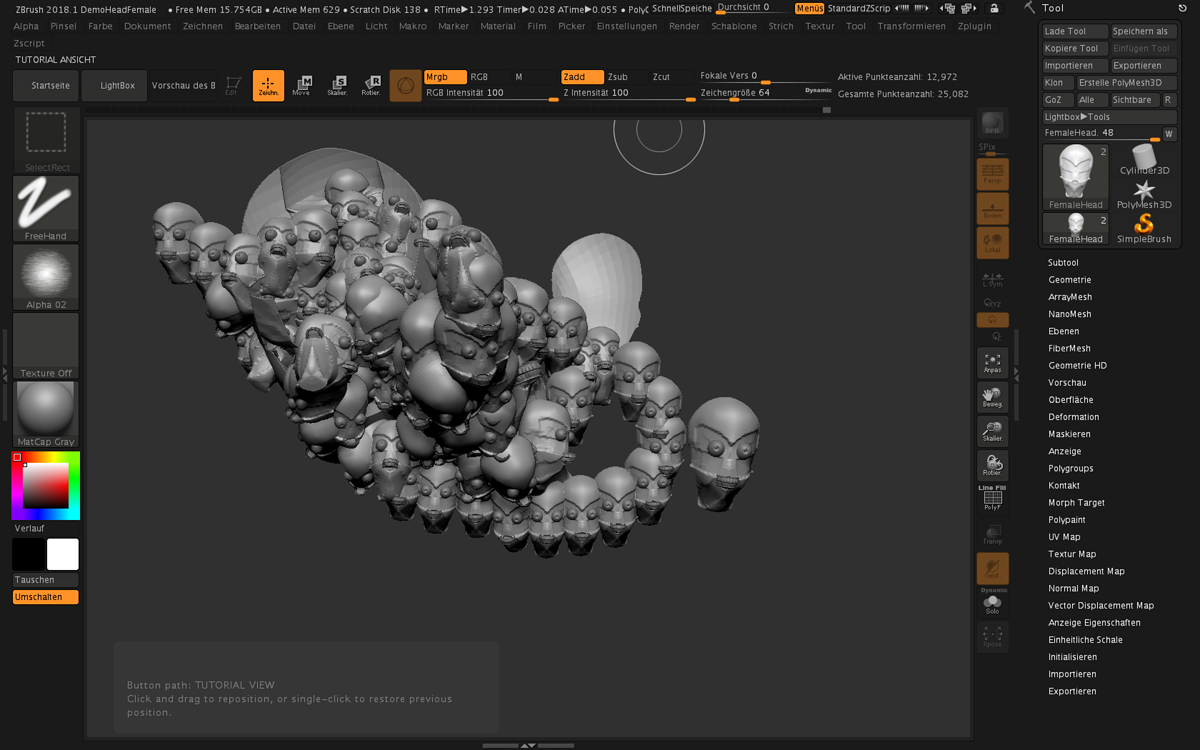Open the Zplugin menu
Screen dimensions: 1200x750
974,26
